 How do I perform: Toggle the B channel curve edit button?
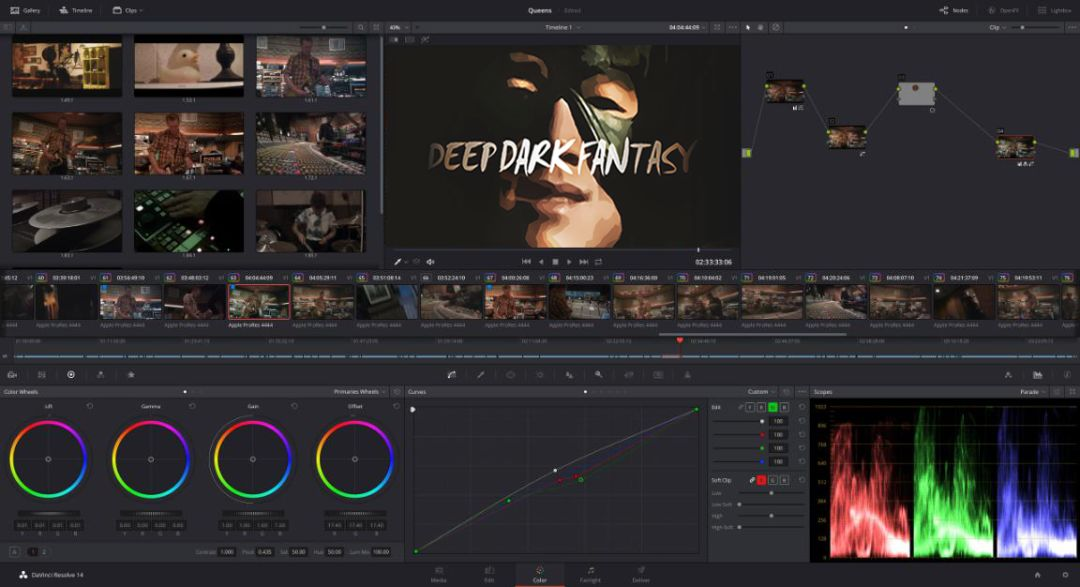click(x=784, y=407)
